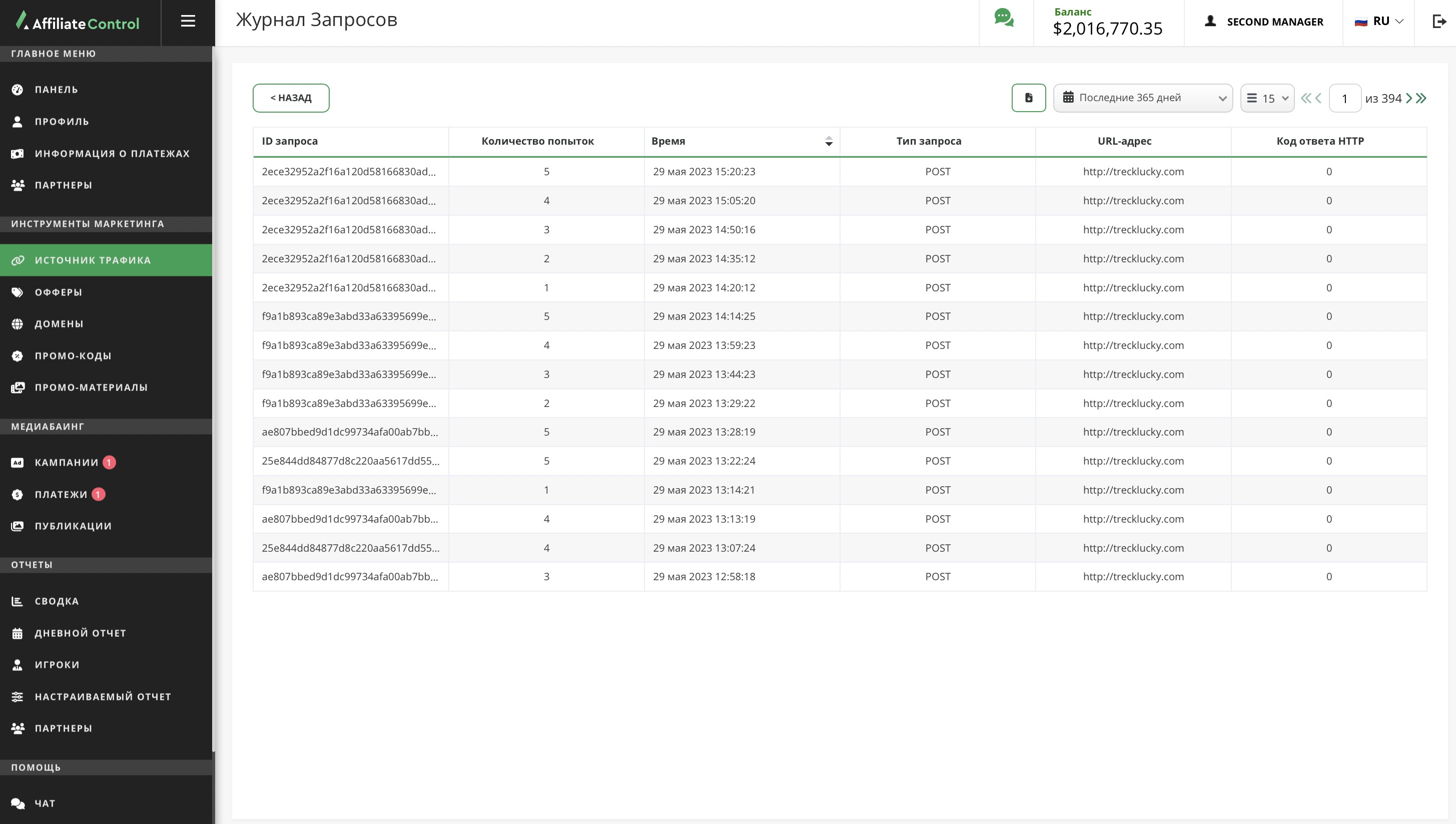Open the Последние 365 дней date dropdown

click(x=1143, y=98)
